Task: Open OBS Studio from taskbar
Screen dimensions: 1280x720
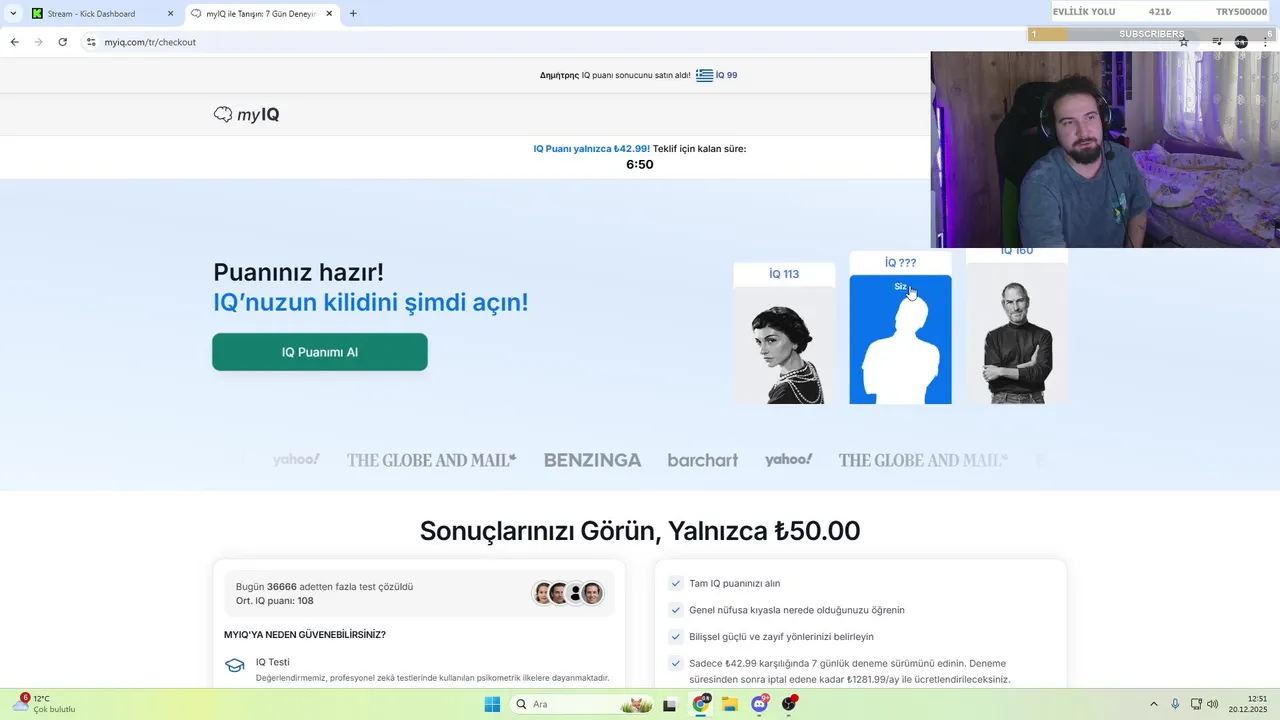Action: point(789,704)
